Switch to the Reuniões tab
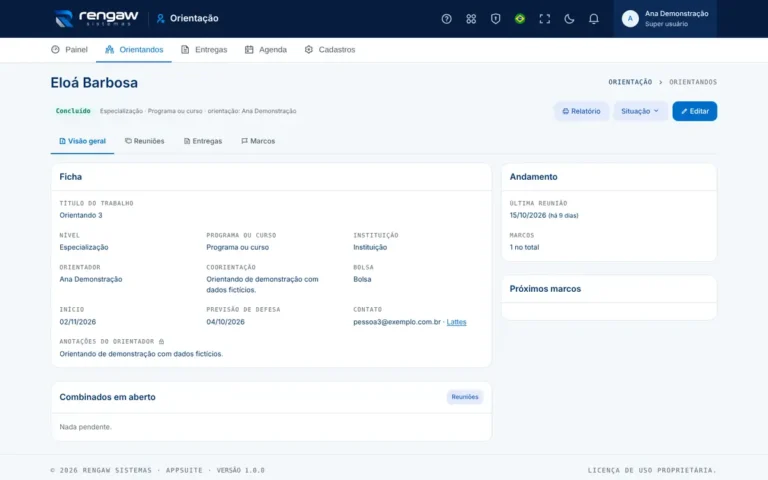 click(x=144, y=141)
